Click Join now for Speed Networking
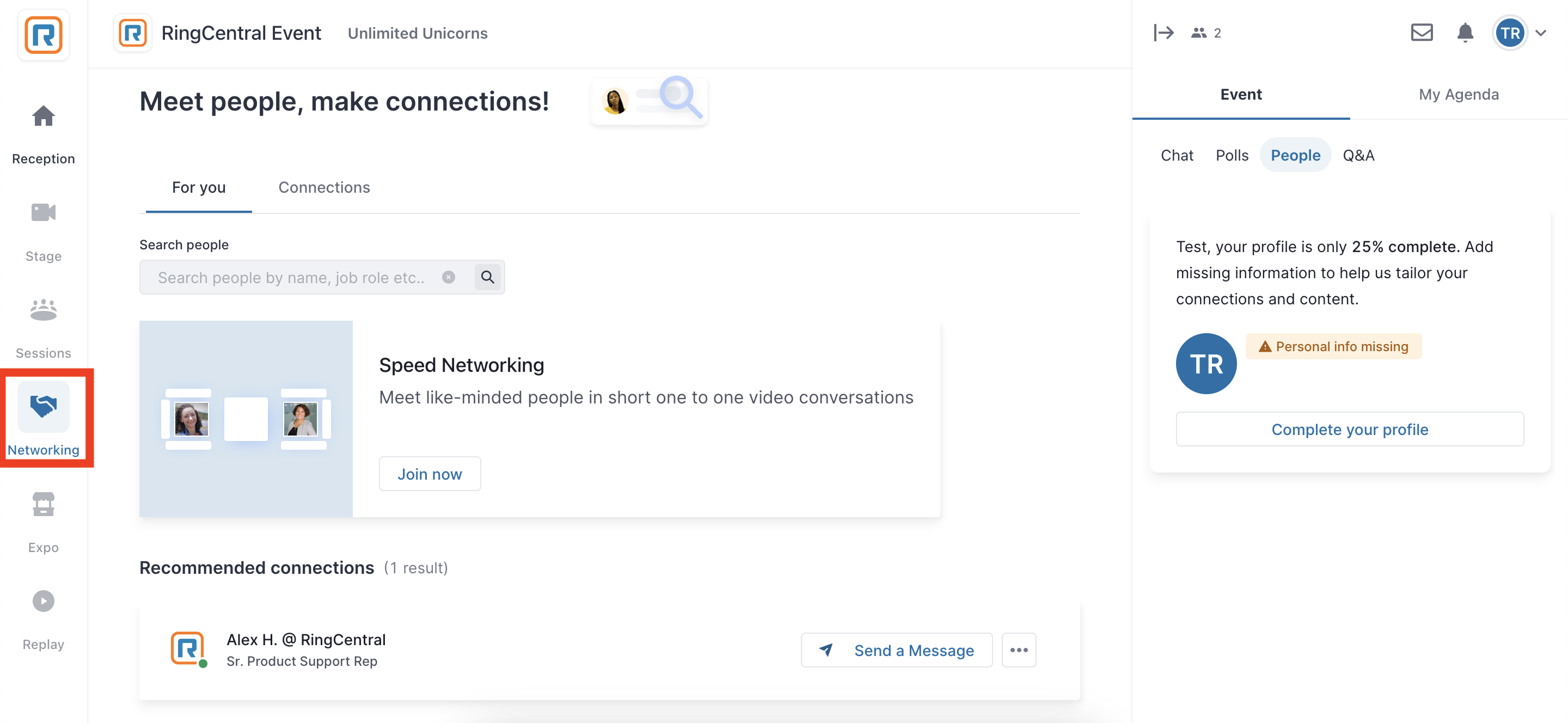 pos(430,474)
